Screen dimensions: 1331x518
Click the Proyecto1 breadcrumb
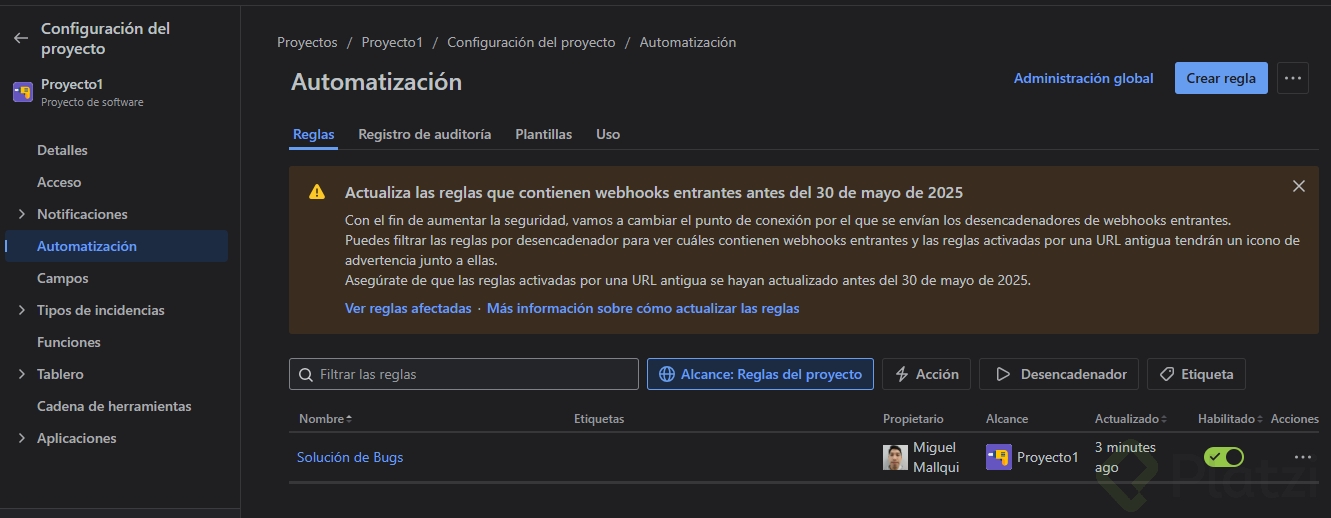[392, 42]
